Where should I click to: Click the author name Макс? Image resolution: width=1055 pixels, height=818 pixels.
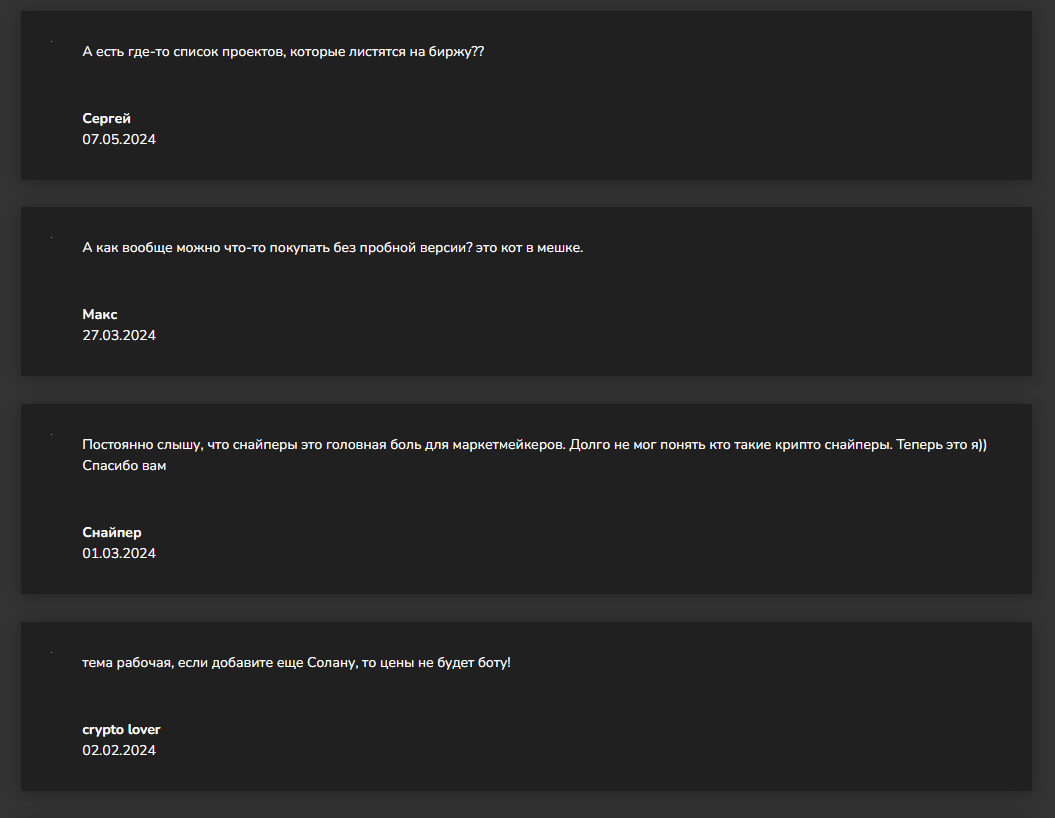[100, 315]
